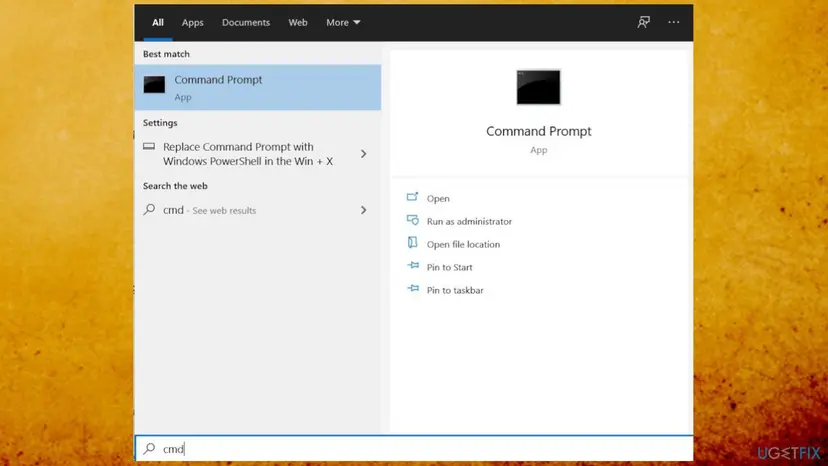The image size is (828, 466).
Task: Click the magnifier icon beside cmd web result
Action: [149, 210]
